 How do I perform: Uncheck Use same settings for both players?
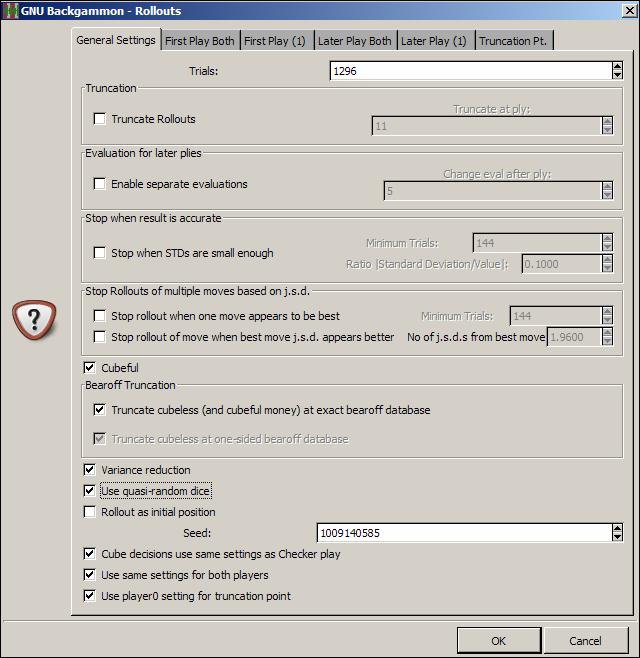coord(89,574)
